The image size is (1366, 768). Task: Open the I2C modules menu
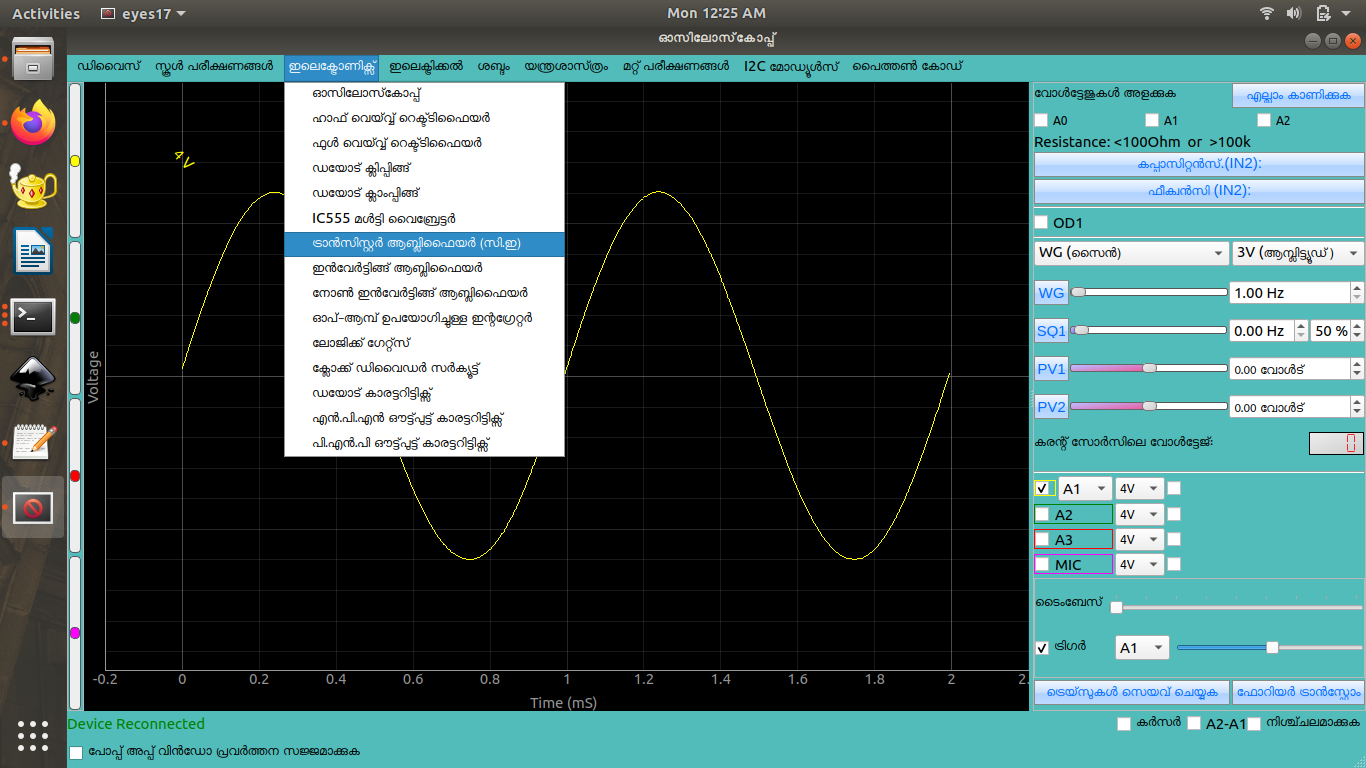[x=790, y=67]
